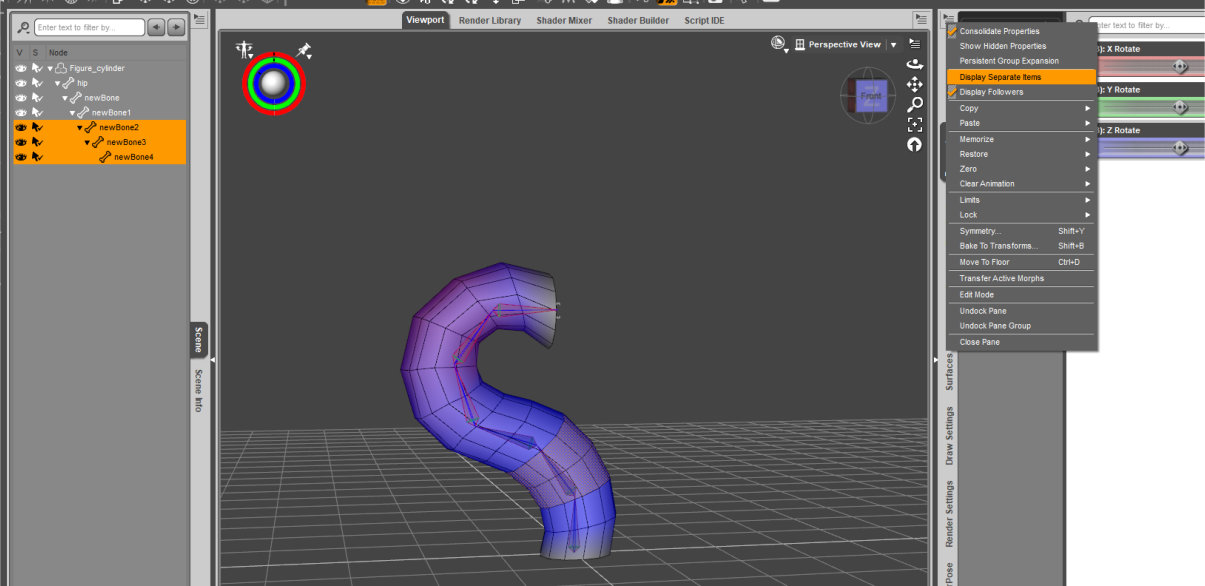Click the bone icon of newBone4
The width and height of the screenshot is (1205, 586).
pos(105,157)
